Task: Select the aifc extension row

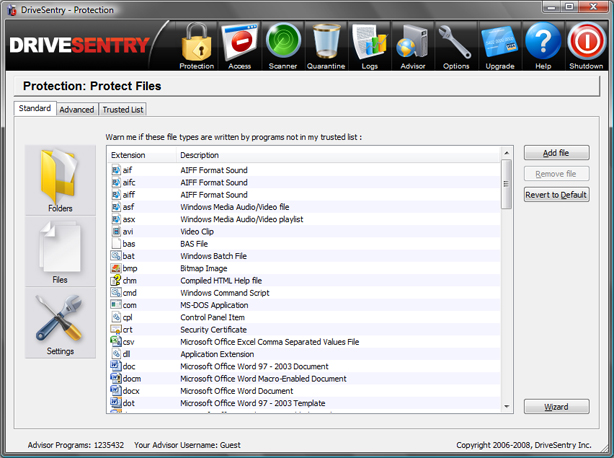Action: pos(304,182)
